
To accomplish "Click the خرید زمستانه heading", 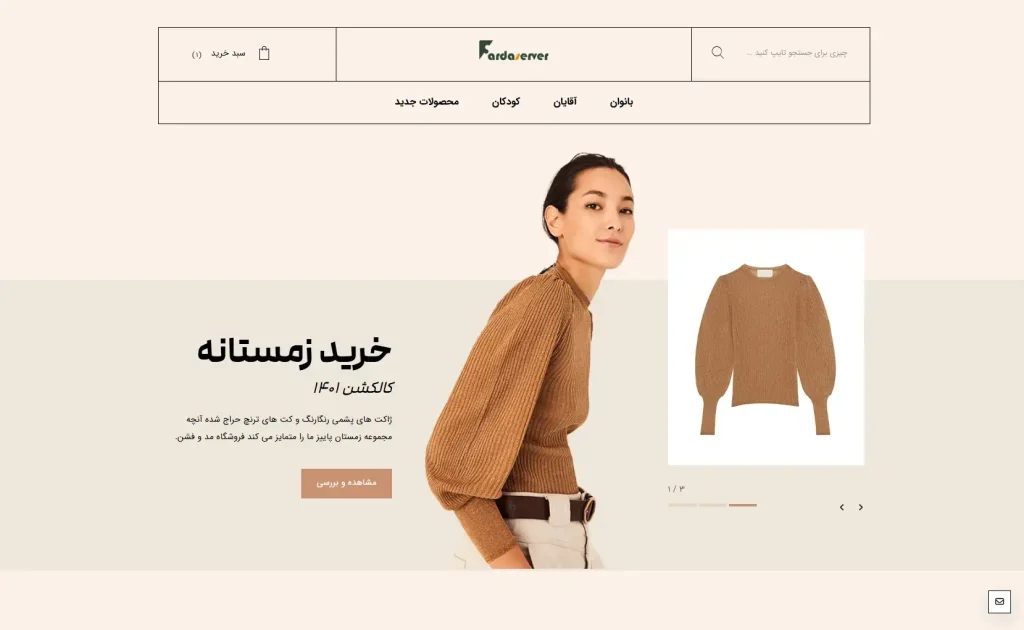I will 294,351.
